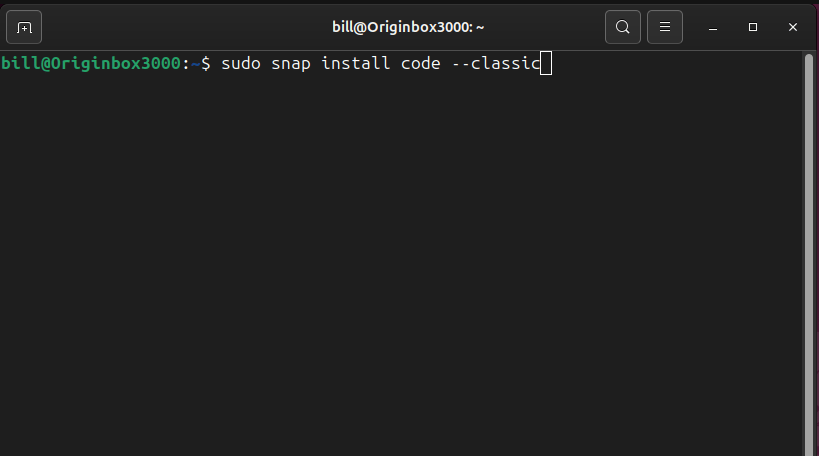Image resolution: width=819 pixels, height=456 pixels.
Task: Maximize the terminal window
Action: [x=753, y=27]
